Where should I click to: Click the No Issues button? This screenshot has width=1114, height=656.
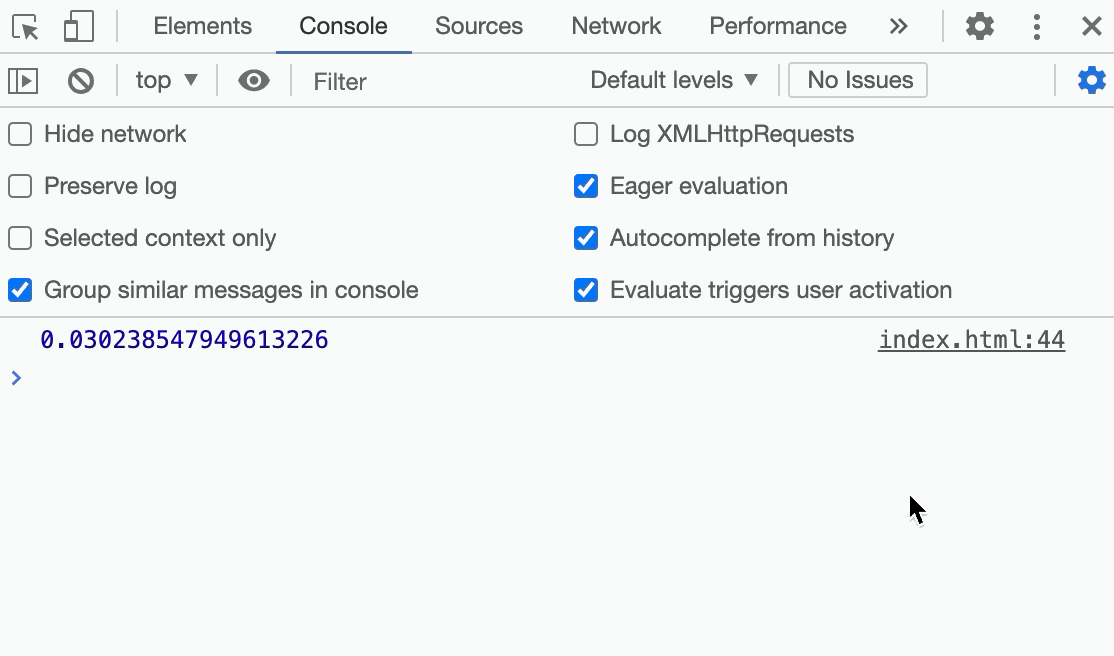[858, 80]
